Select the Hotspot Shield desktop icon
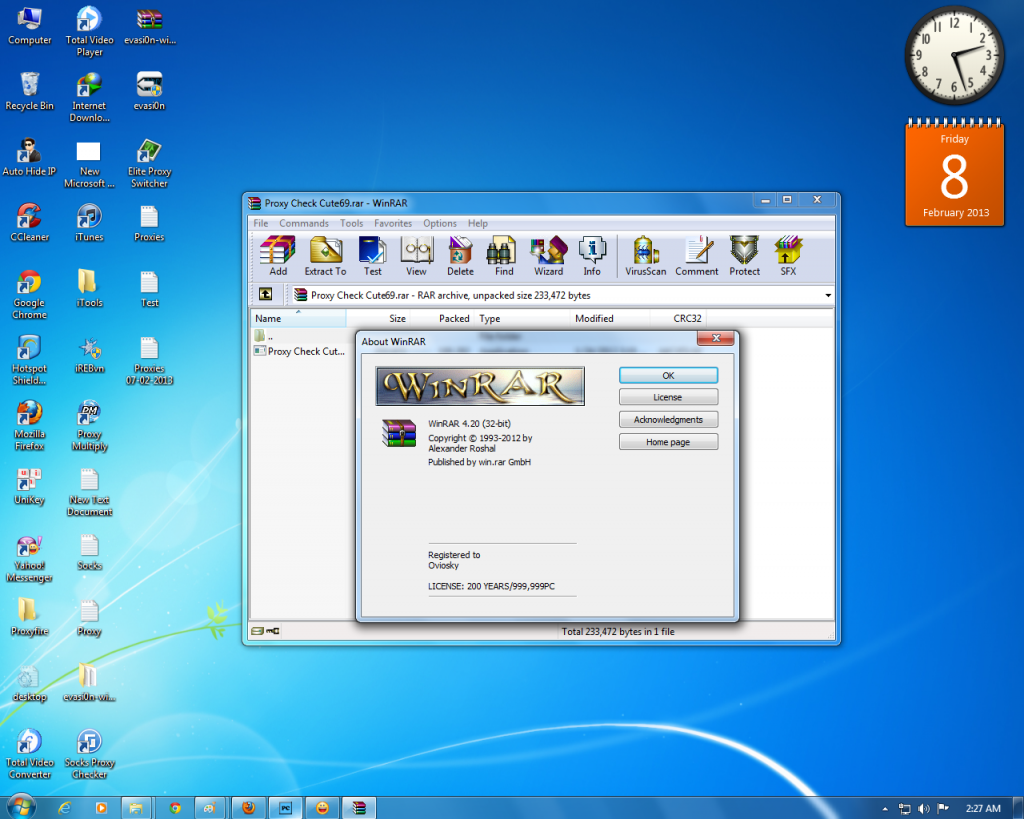The height and width of the screenshot is (819, 1024). (29, 361)
